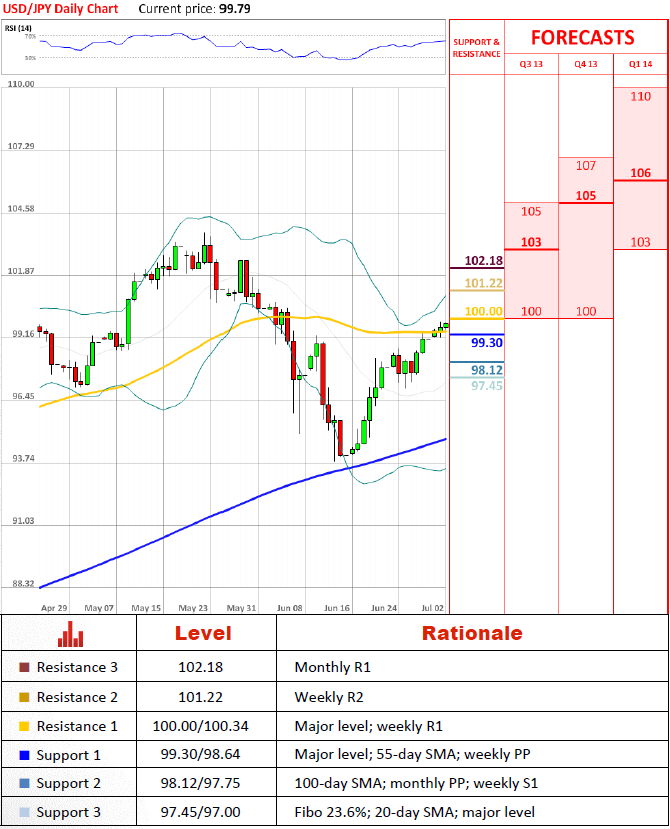
Task: Click the 98.12 support level marker
Action: click(487, 370)
